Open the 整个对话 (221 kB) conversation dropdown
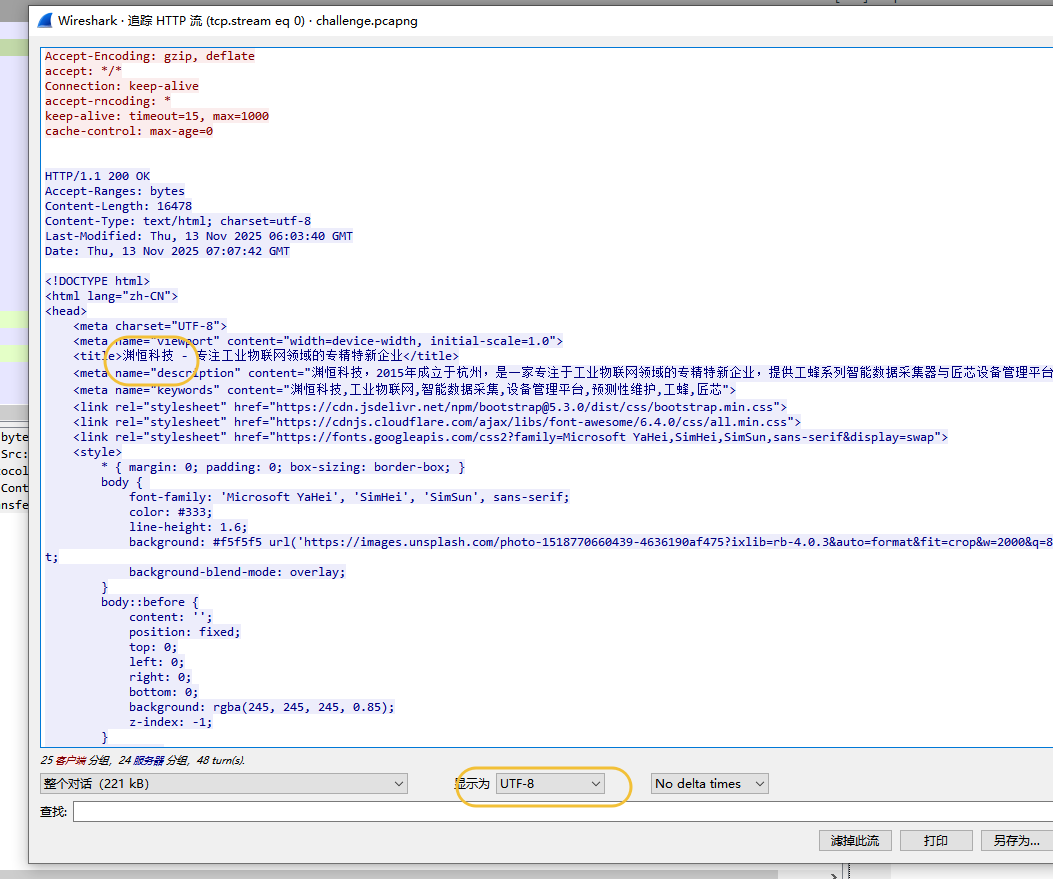 (x=223, y=784)
